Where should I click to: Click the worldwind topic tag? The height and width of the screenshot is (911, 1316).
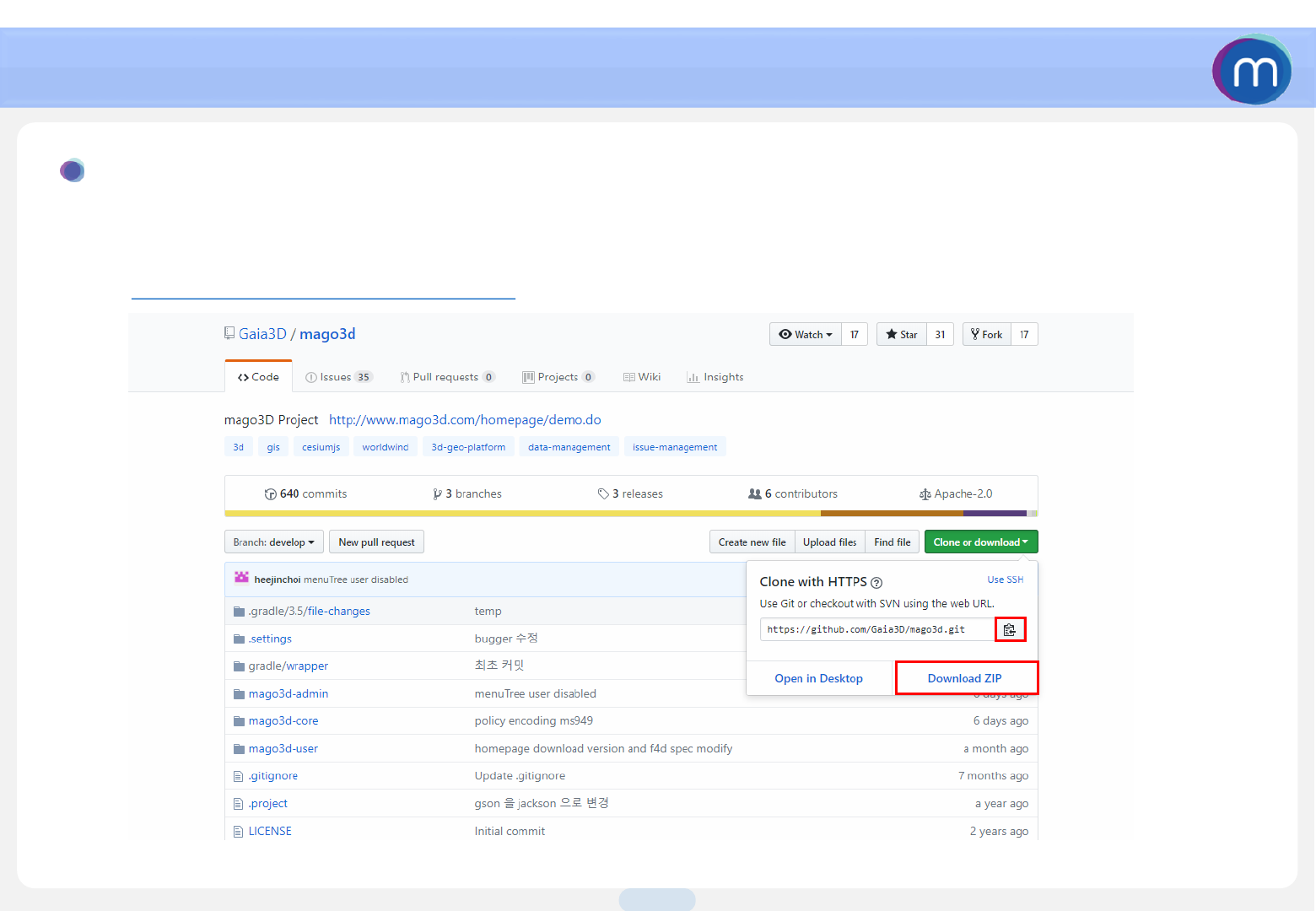point(386,447)
